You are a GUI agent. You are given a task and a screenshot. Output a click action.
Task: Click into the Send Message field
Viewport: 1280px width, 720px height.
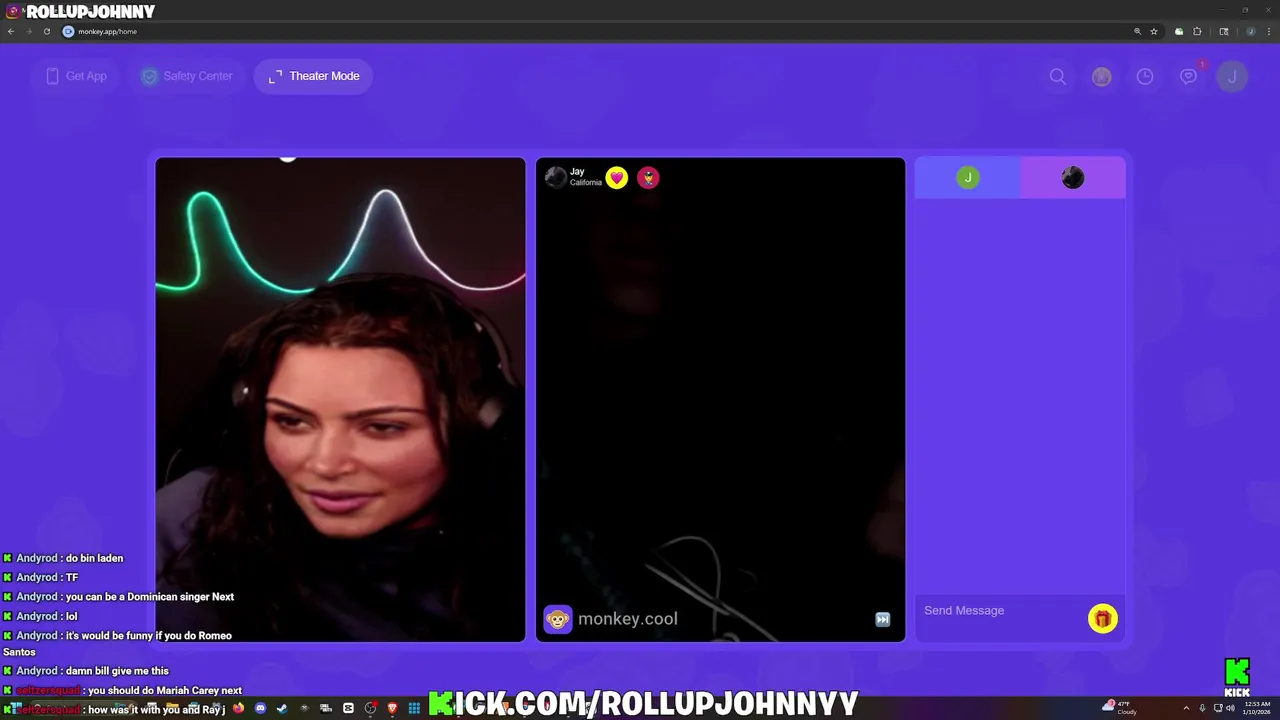click(1000, 611)
